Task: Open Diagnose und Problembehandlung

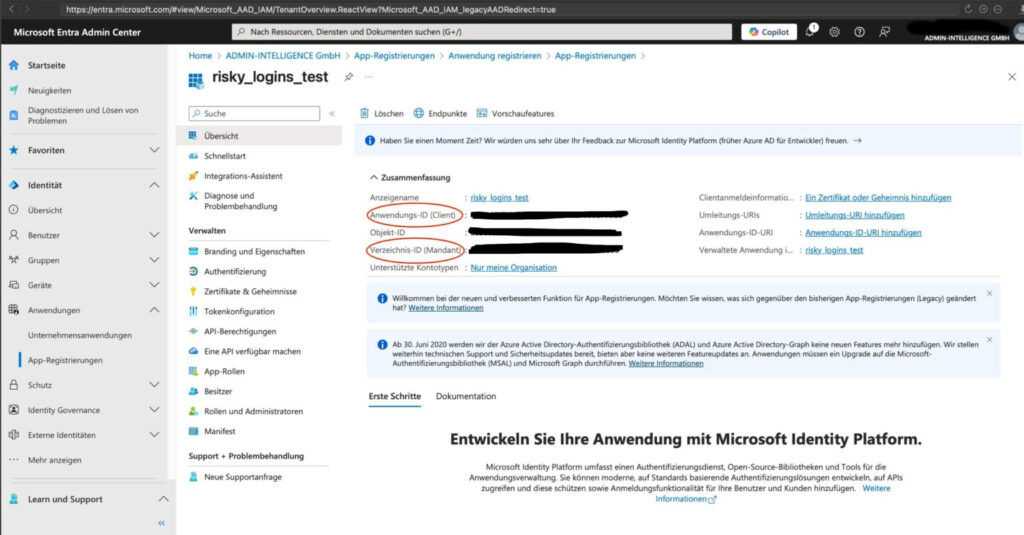Action: [240, 201]
